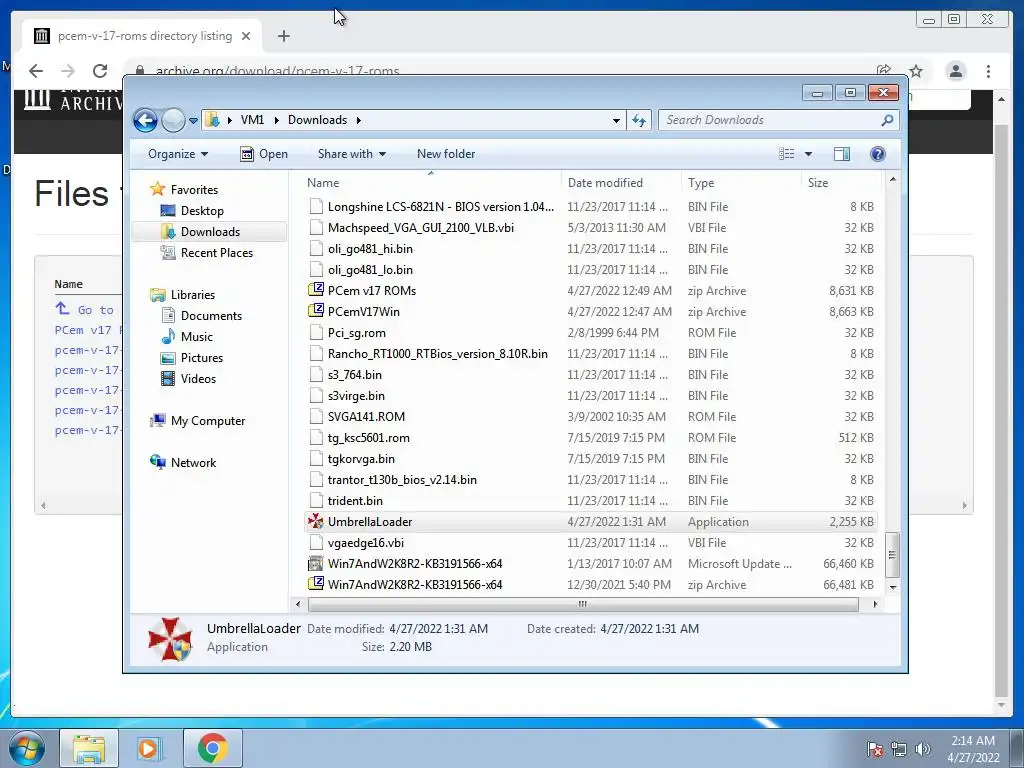Viewport: 1024px width, 768px height.
Task: Sort by Type column header
Action: tap(741, 183)
